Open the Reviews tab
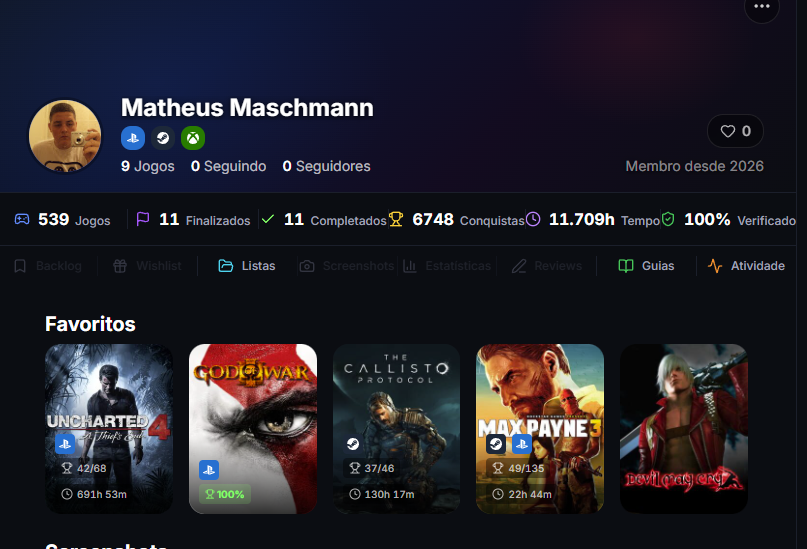Image resolution: width=807 pixels, height=549 pixels. (x=547, y=266)
